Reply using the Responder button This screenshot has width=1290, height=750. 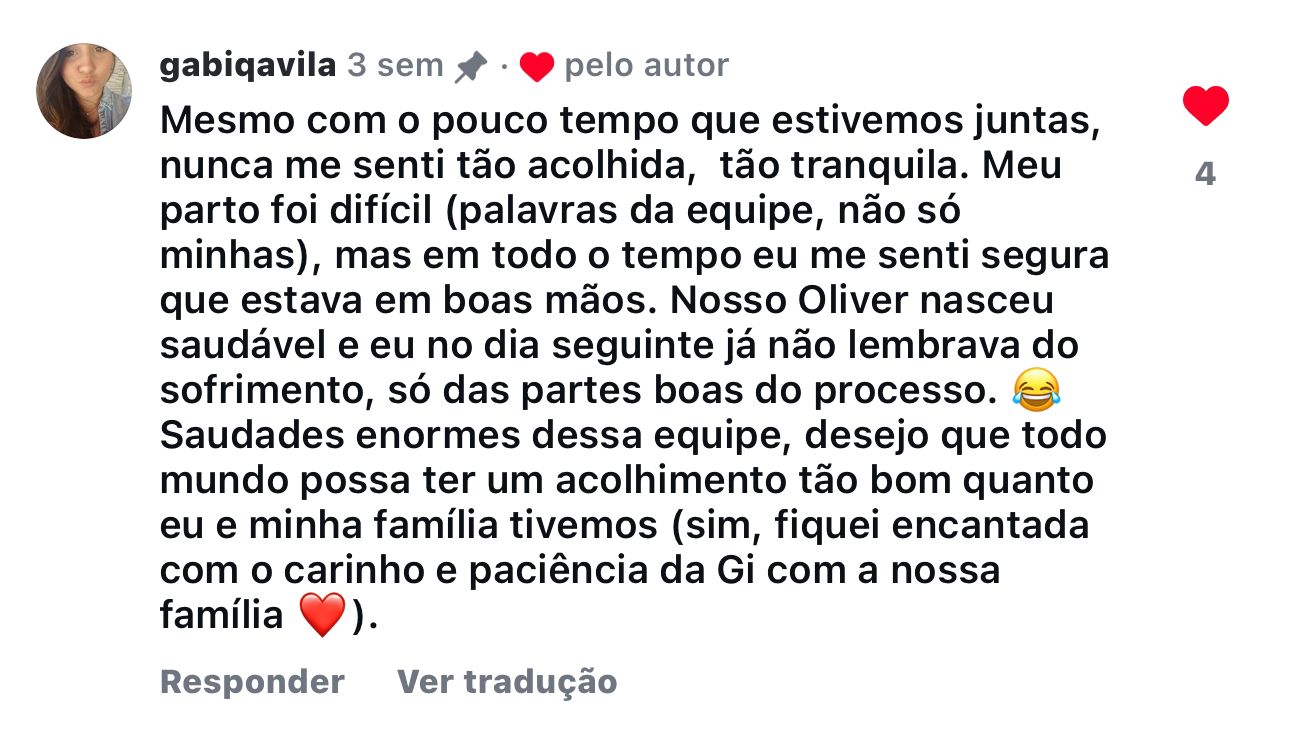252,681
